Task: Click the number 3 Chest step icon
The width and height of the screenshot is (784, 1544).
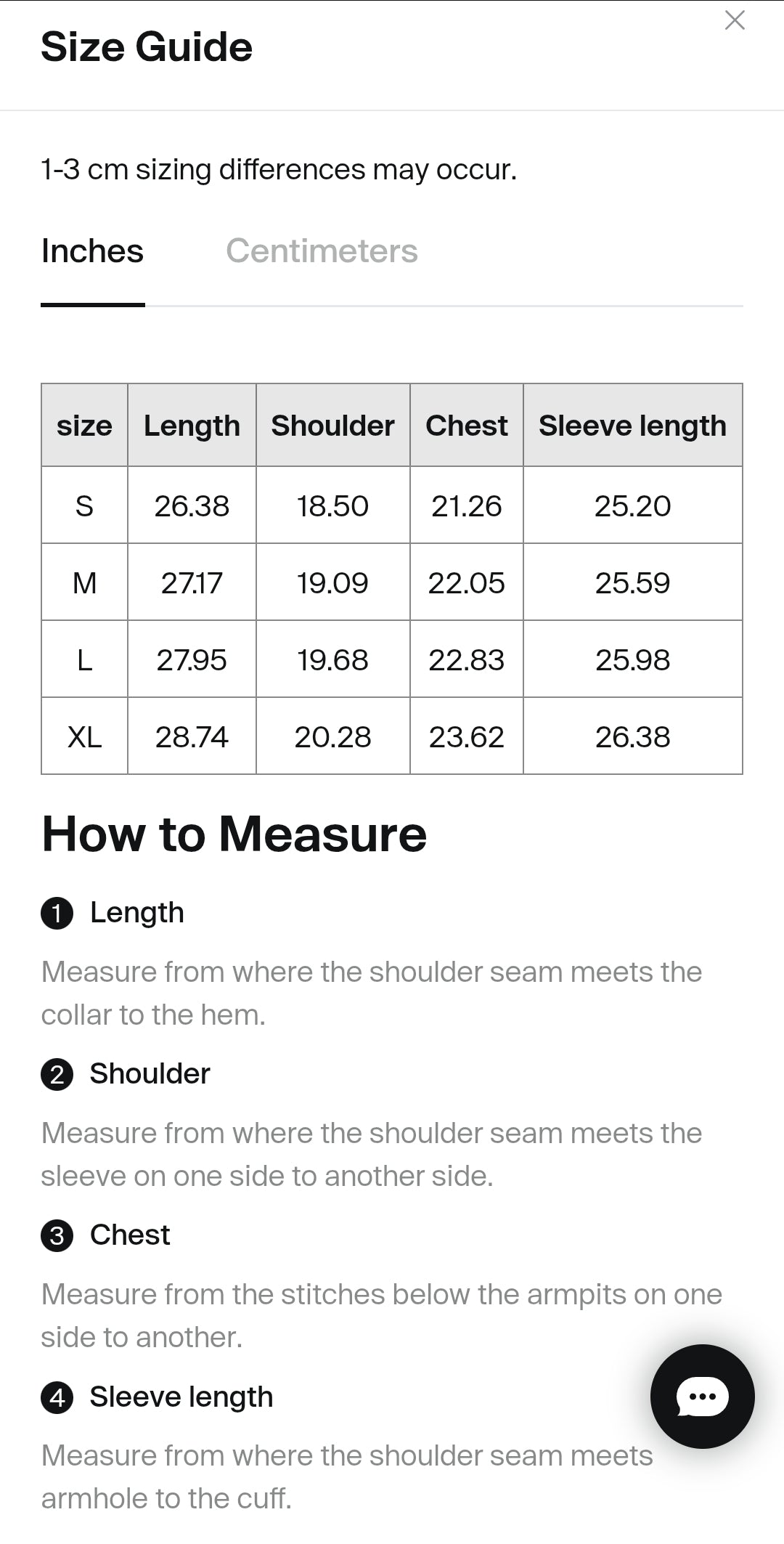Action: [57, 1236]
